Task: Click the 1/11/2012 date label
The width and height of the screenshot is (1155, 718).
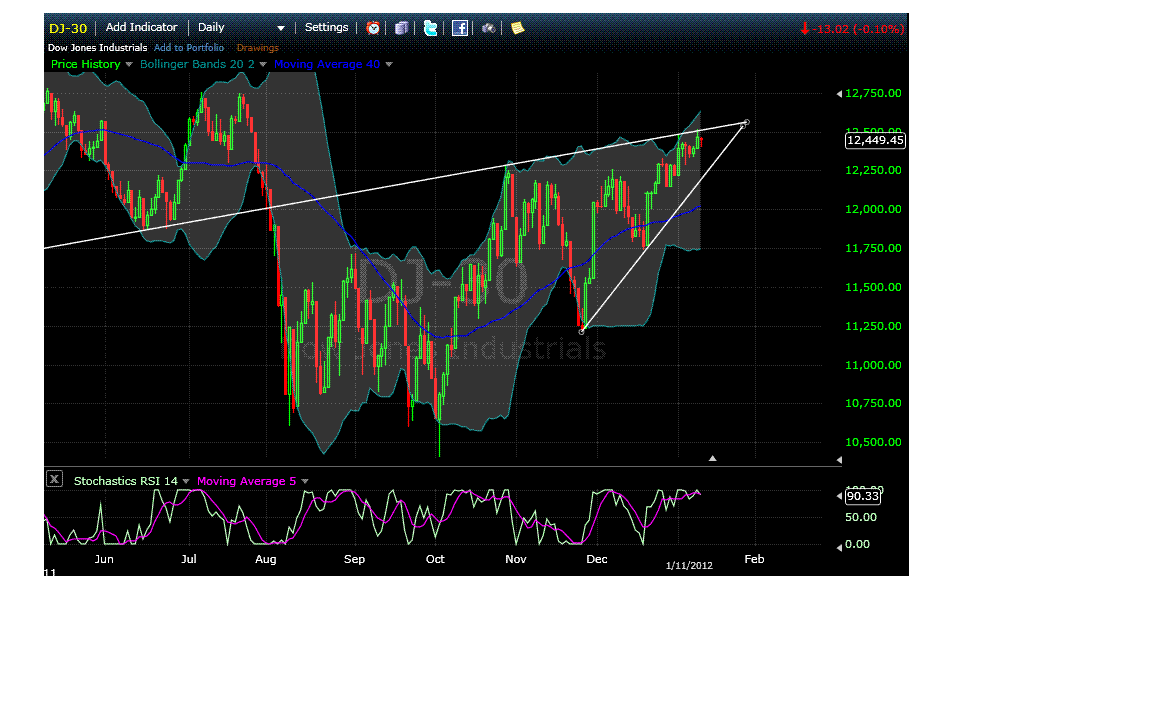Action: [689, 566]
